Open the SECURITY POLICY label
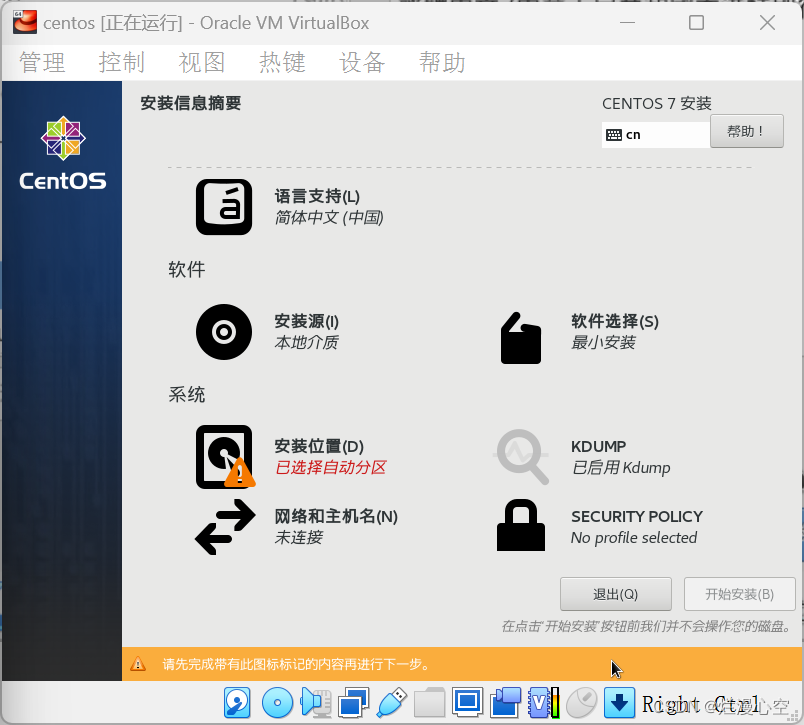This screenshot has height=725, width=804. [x=637, y=516]
